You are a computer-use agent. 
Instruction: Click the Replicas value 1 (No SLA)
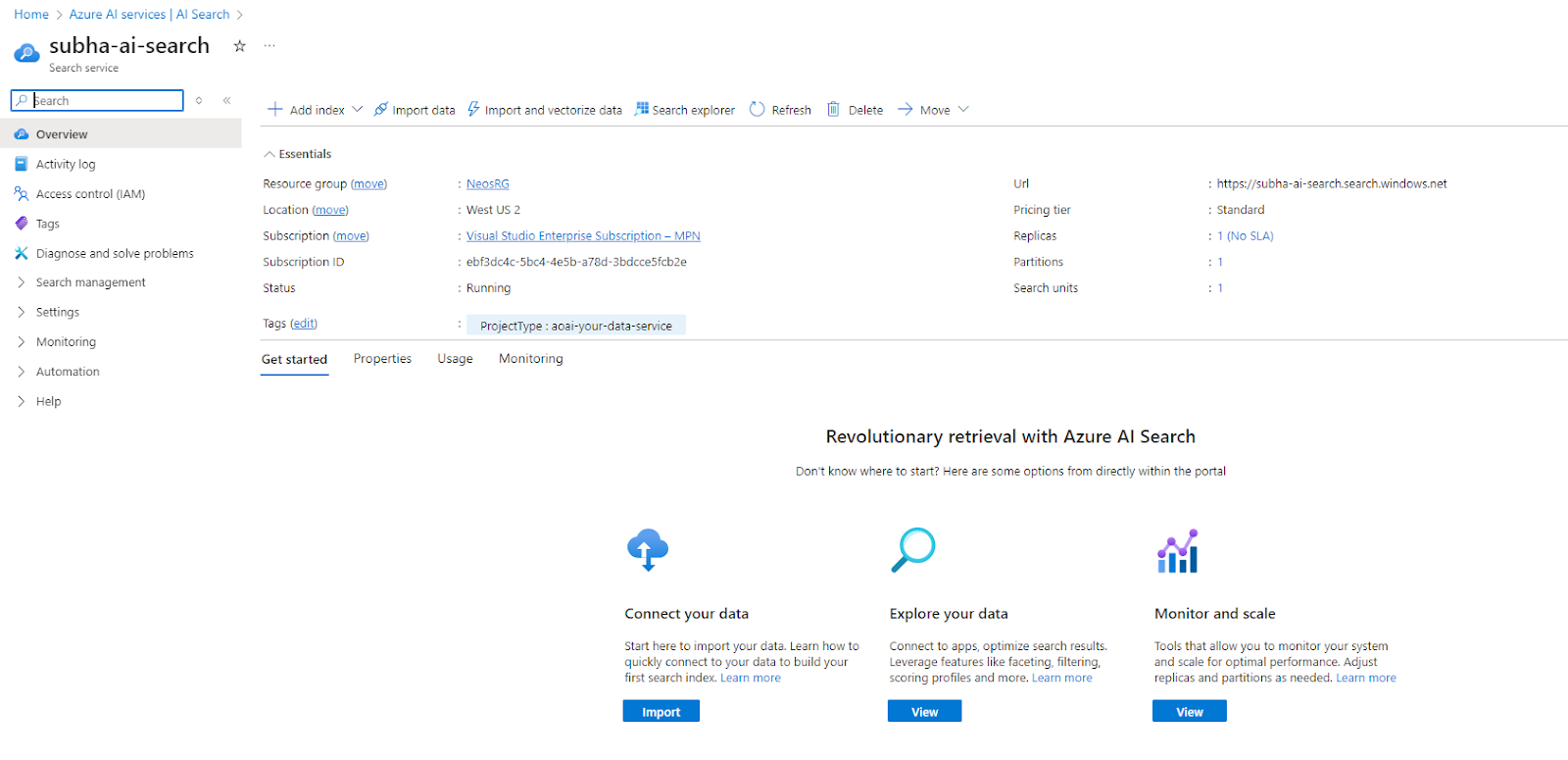(x=1246, y=236)
